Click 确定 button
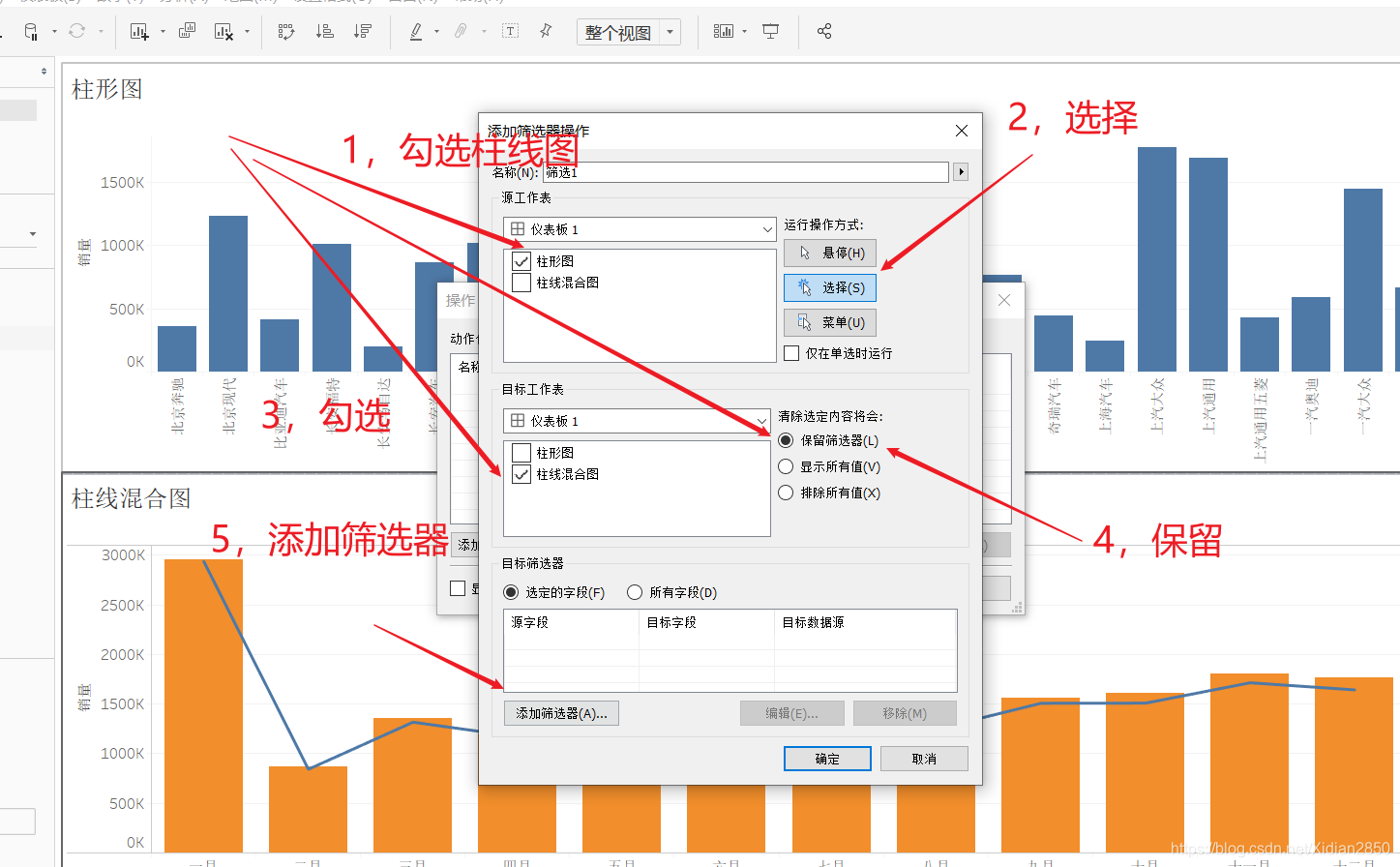Screen dimensions: 1400x867 [x=827, y=759]
